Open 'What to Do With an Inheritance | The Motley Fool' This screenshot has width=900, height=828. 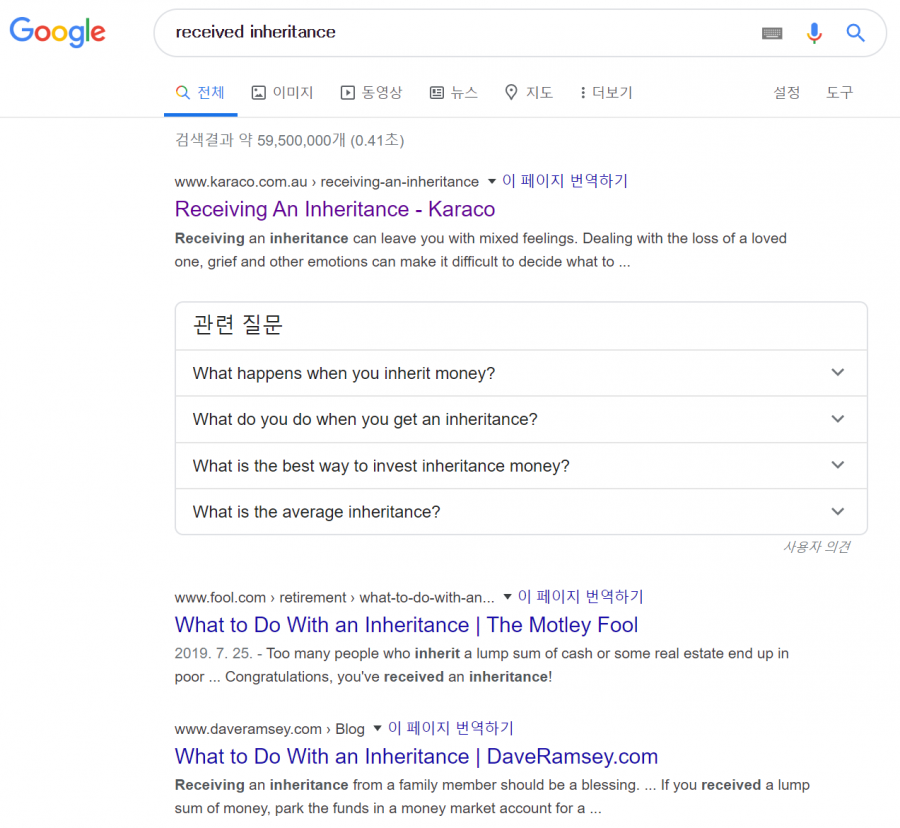tap(406, 625)
